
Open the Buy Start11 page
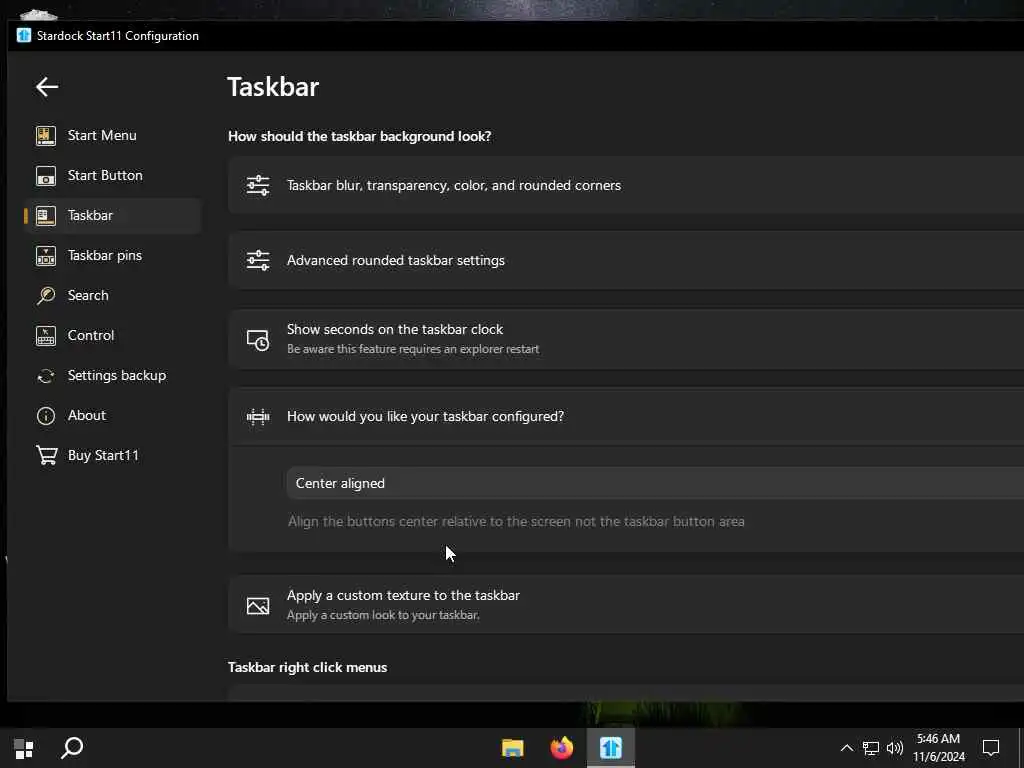coord(112,455)
